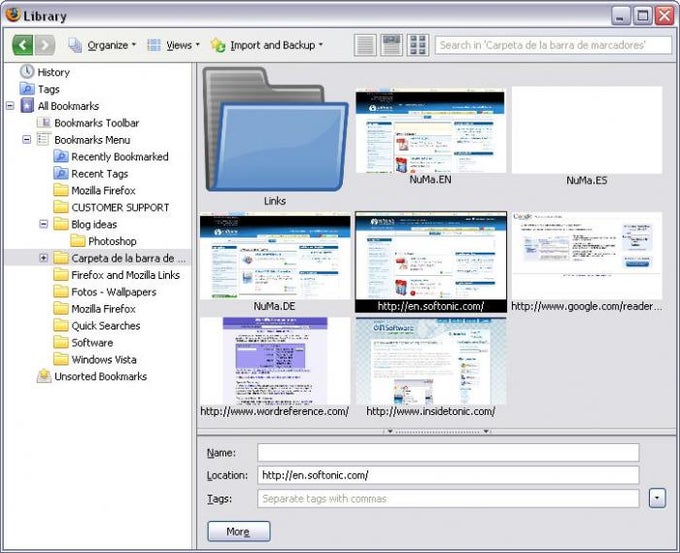The width and height of the screenshot is (680, 553).
Task: Select the google.com/reader bookmark thumbnail
Action: (x=587, y=256)
